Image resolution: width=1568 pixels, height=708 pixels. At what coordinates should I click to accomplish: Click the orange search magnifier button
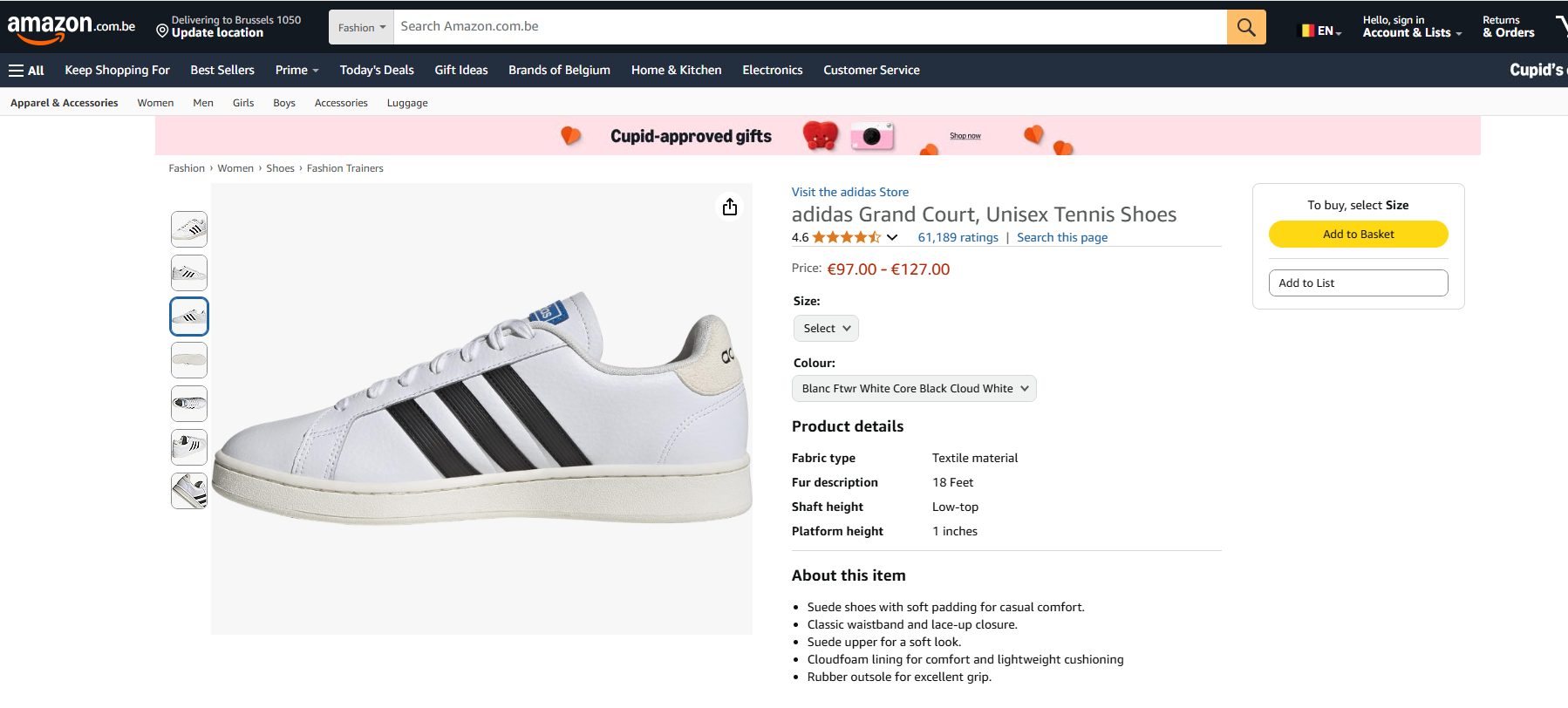pos(1246,27)
